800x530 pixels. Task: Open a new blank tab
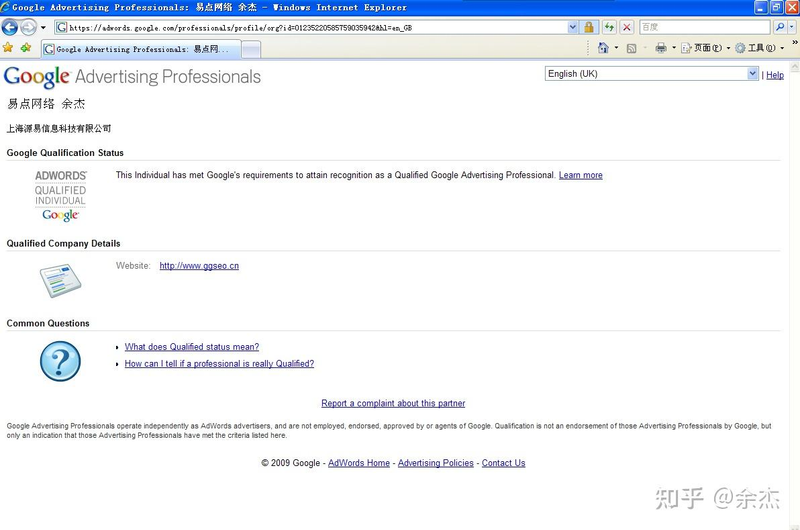251,49
